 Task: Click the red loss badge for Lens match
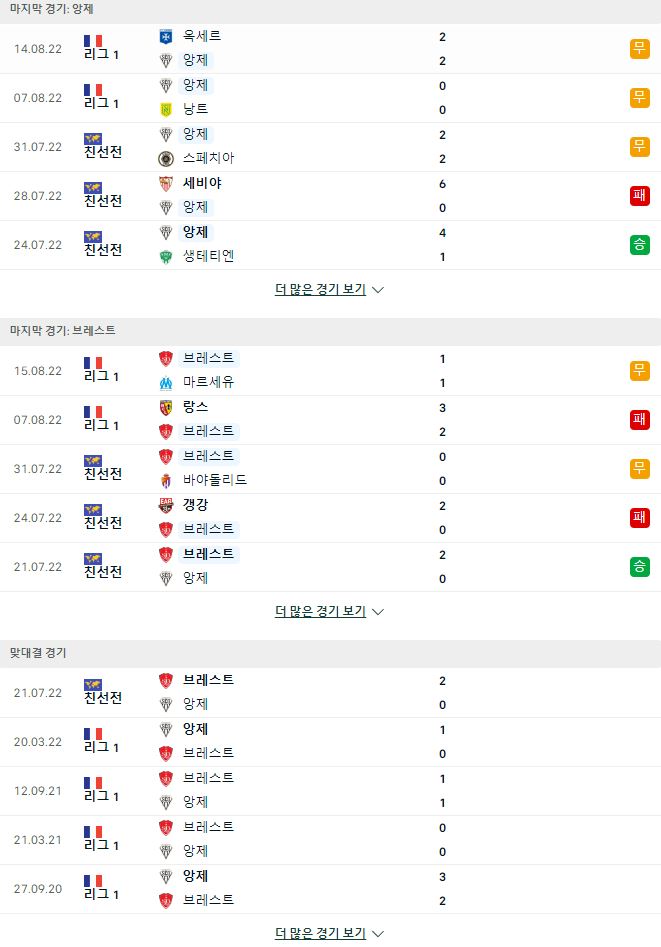pos(639,419)
